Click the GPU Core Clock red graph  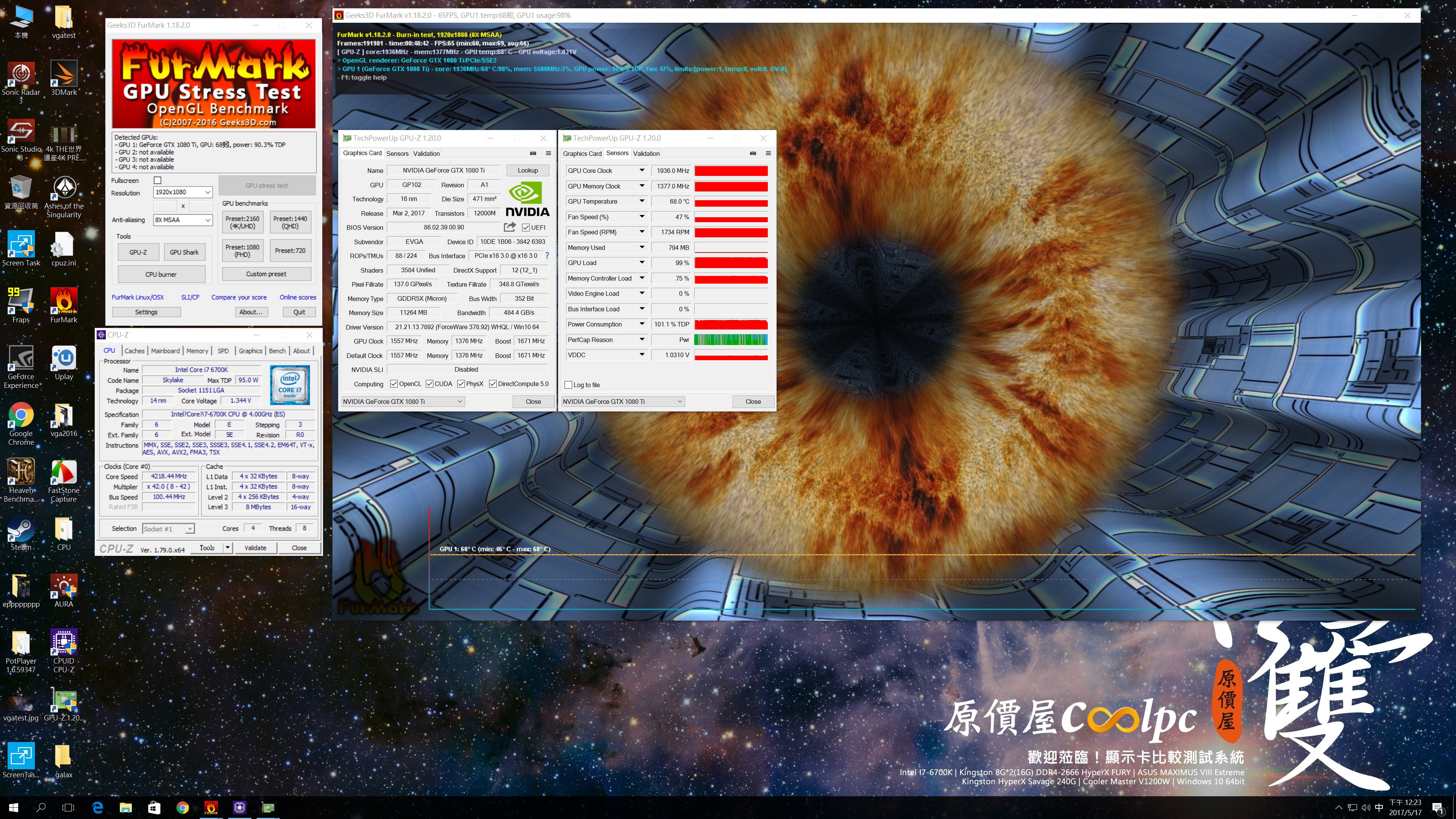731,171
